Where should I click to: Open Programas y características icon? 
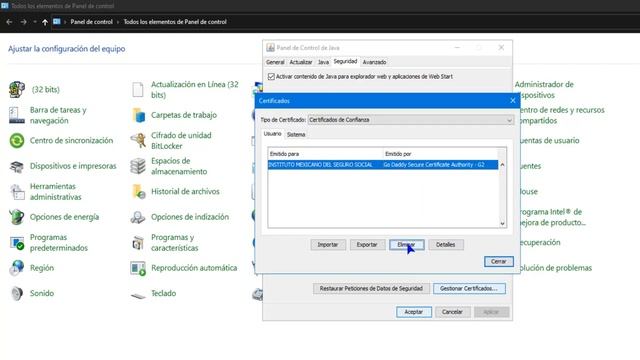pyautogui.click(x=138, y=242)
